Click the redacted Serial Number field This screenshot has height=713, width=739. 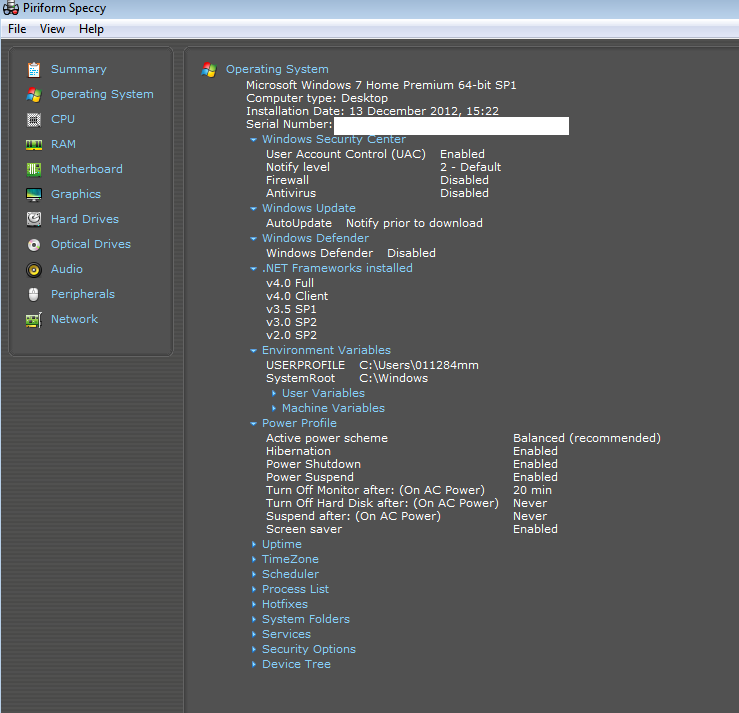[451, 126]
